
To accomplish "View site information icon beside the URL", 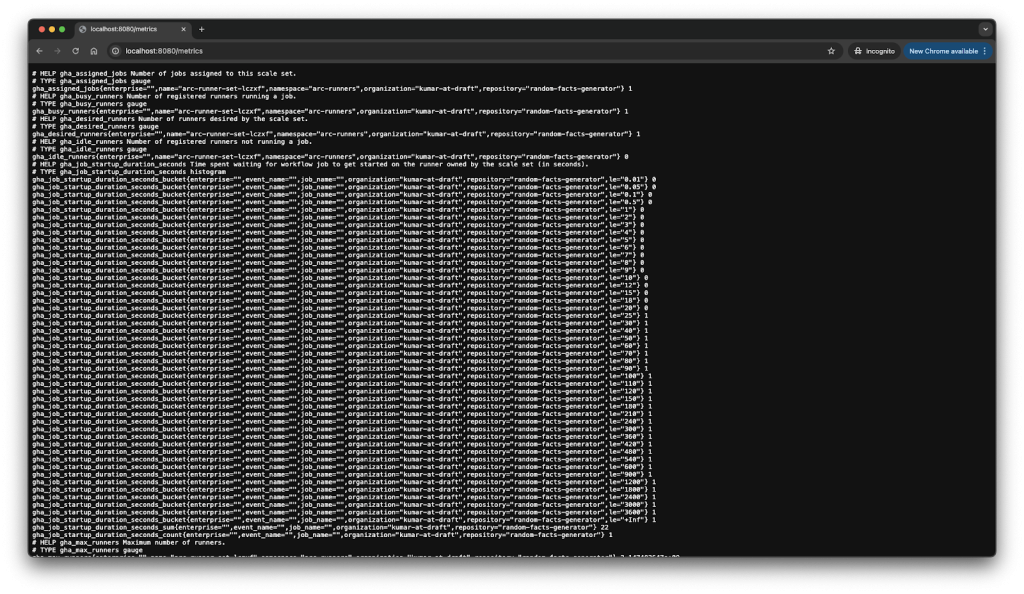I will coord(116,50).
